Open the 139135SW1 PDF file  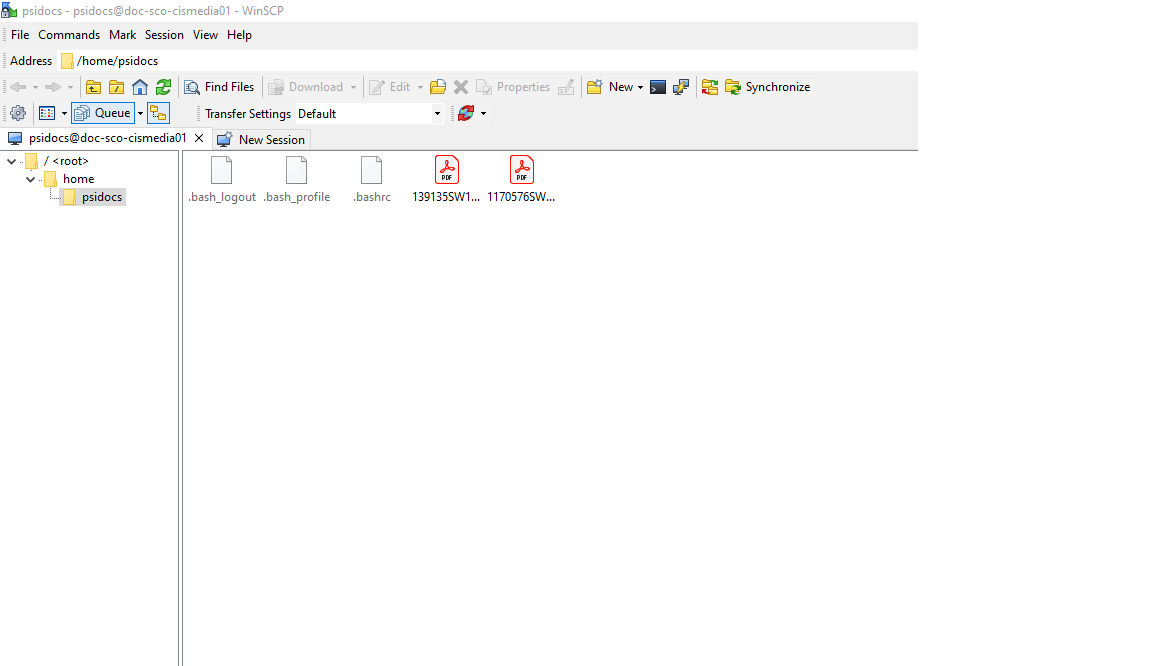coord(447,170)
